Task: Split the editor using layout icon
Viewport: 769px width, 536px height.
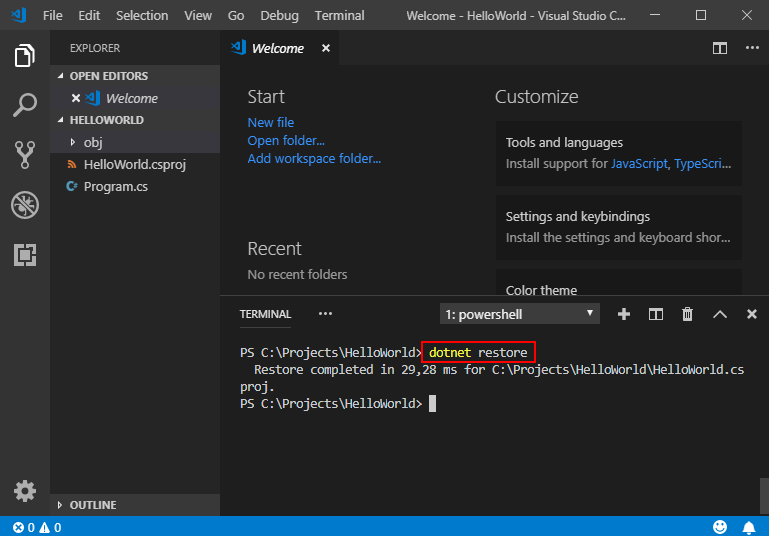Action: [719, 48]
